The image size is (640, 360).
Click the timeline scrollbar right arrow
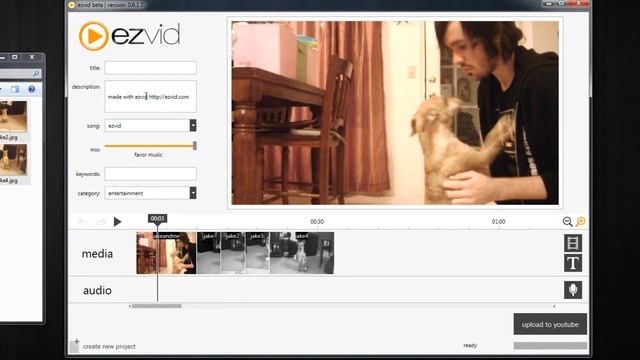click(x=554, y=306)
